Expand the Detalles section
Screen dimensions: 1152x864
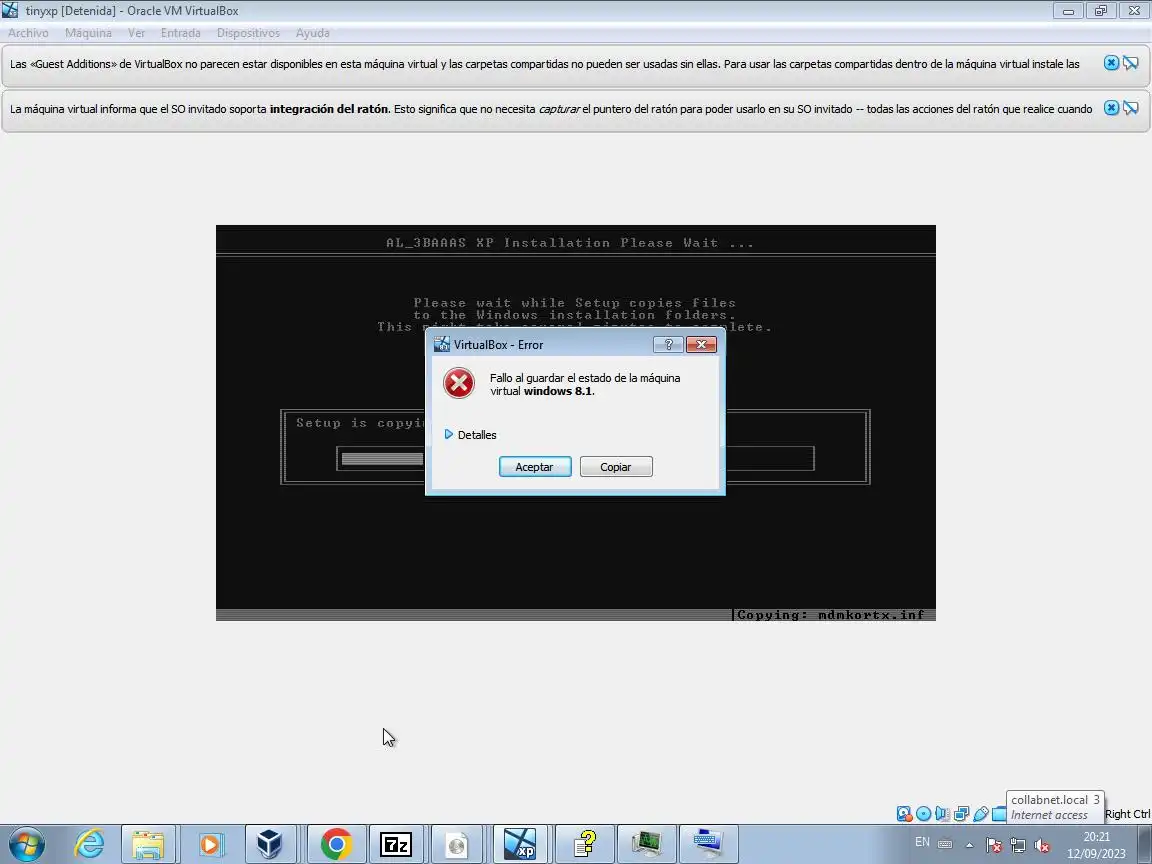click(x=470, y=435)
